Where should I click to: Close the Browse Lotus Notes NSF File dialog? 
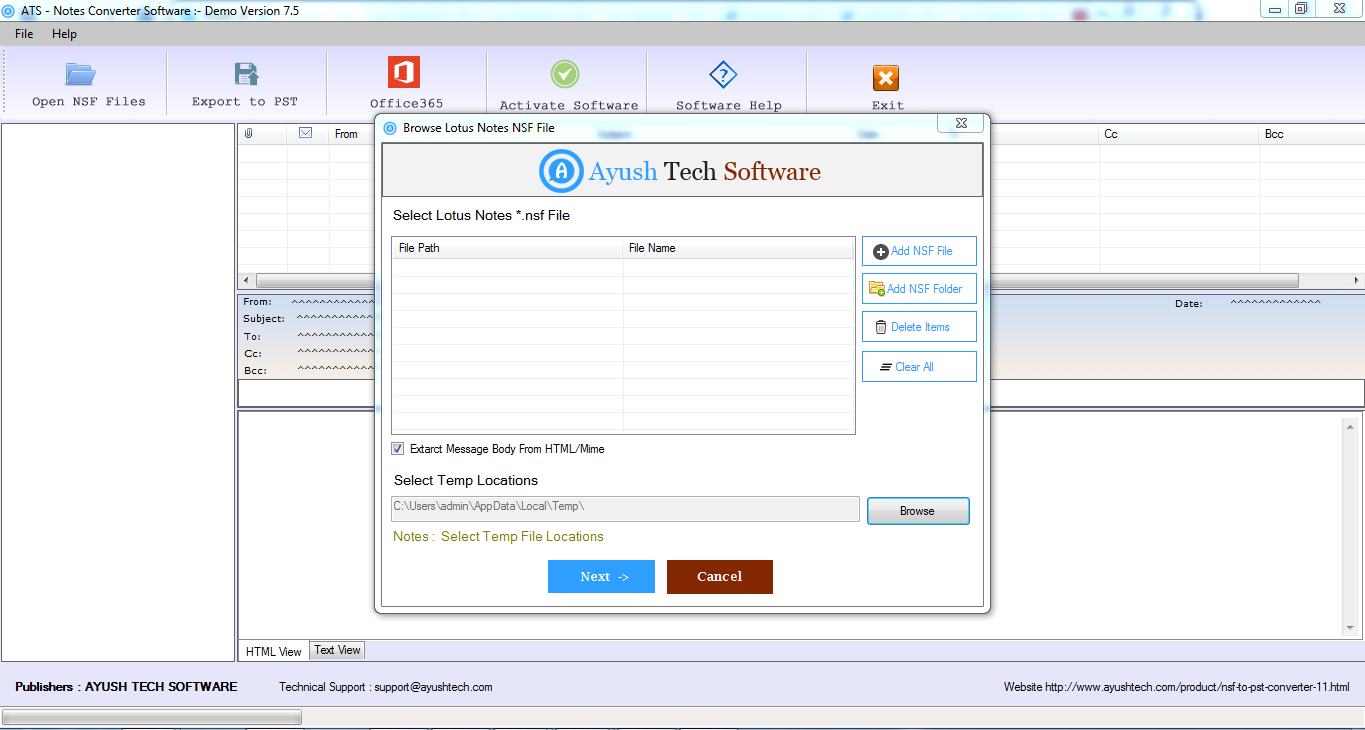click(960, 123)
